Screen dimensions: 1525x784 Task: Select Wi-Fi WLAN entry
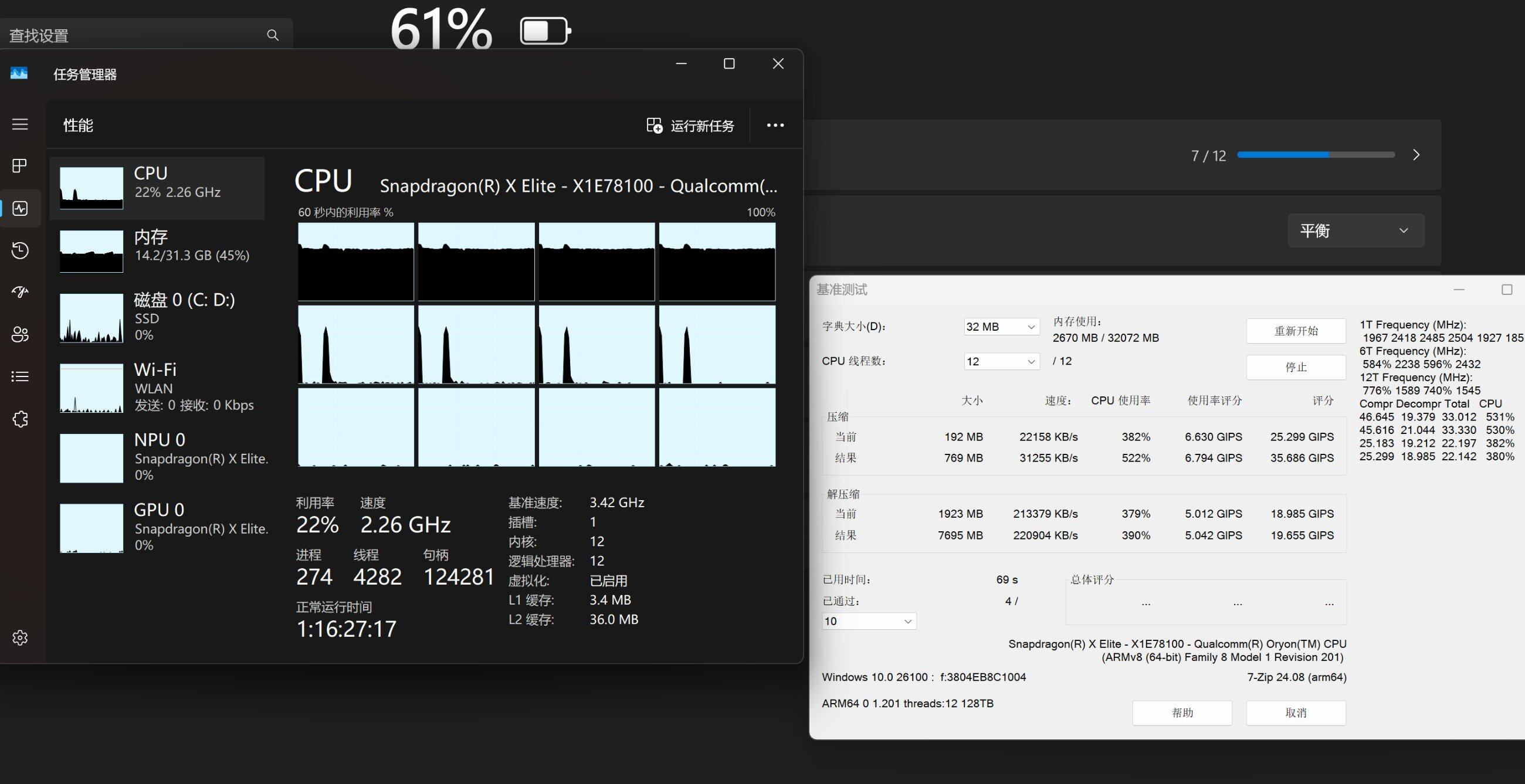tap(157, 388)
